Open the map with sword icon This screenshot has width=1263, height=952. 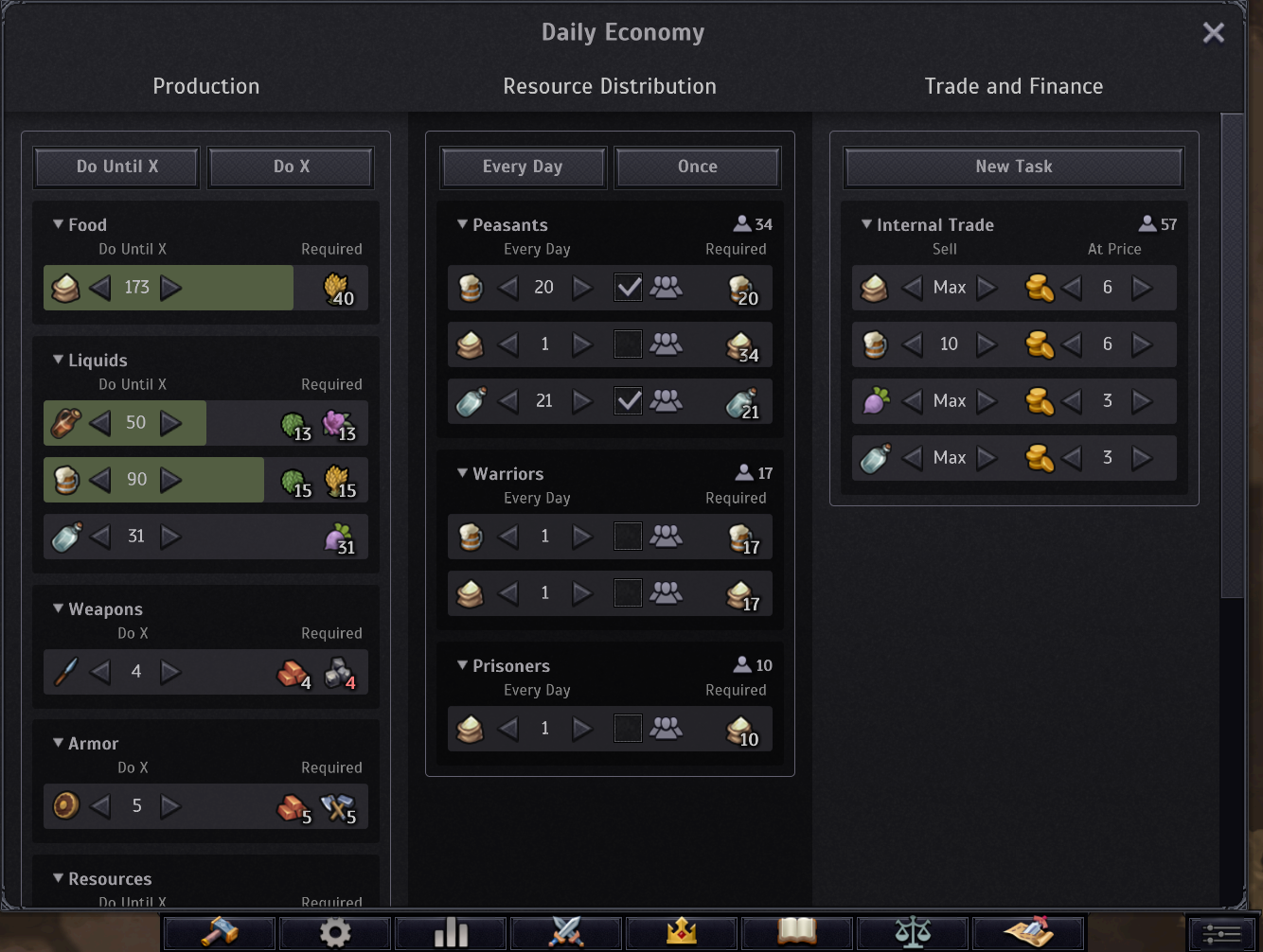1028,932
